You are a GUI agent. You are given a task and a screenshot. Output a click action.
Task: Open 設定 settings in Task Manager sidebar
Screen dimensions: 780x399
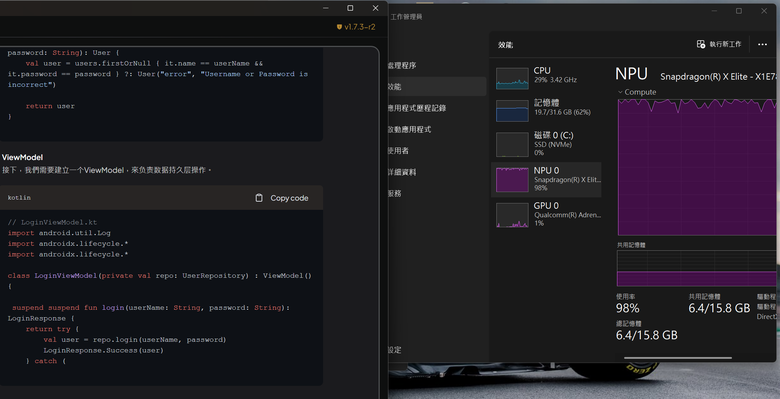(394, 350)
